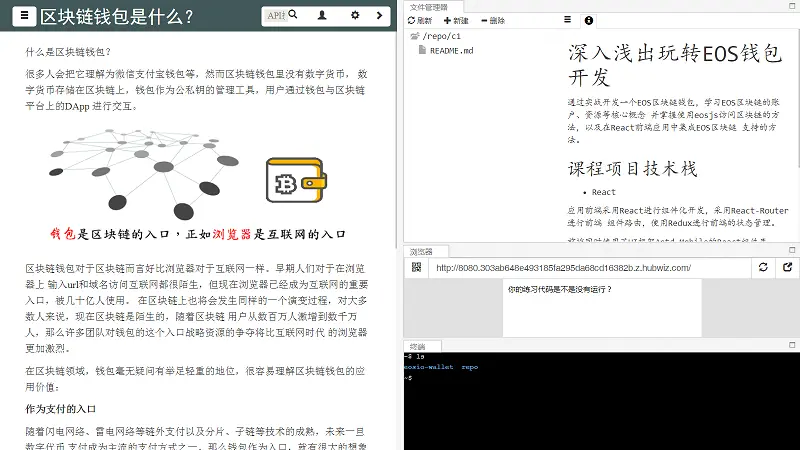Go to next page with the right arrow
800x450 pixels.
[x=379, y=15]
